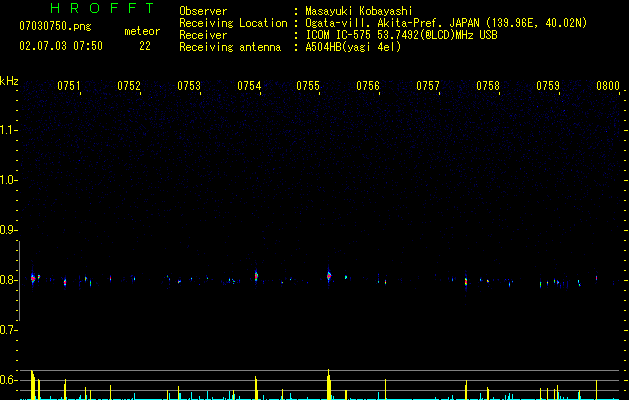629x400 pixels.
Task: Click the HROFFT title text
Action: click(103, 8)
